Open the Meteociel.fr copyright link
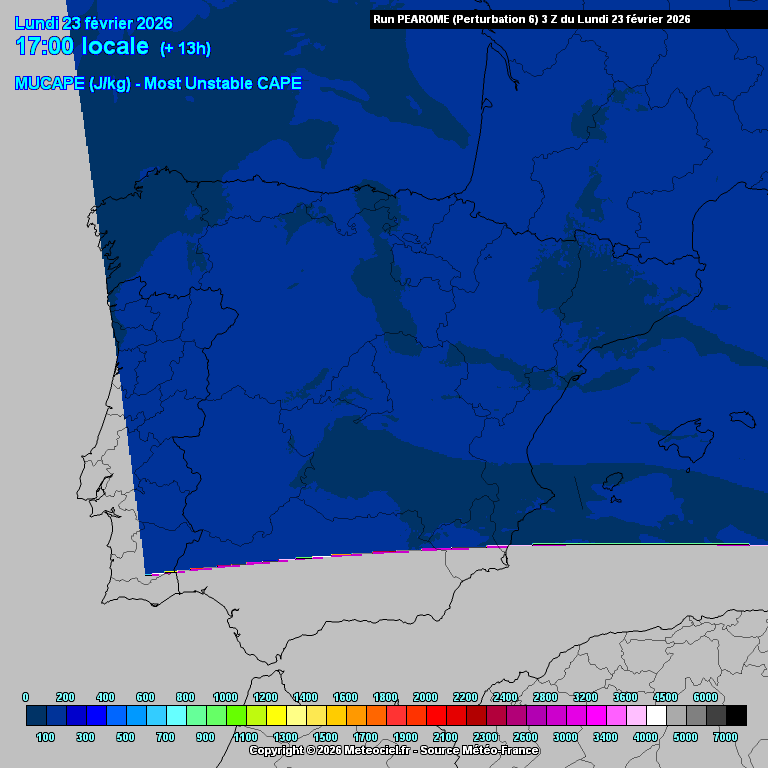Image resolution: width=768 pixels, height=768 pixels. 393,750
